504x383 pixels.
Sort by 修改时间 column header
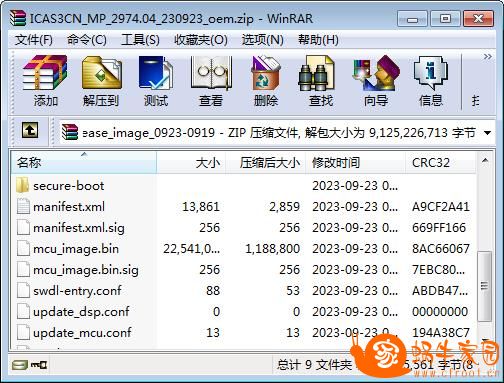[355, 163]
